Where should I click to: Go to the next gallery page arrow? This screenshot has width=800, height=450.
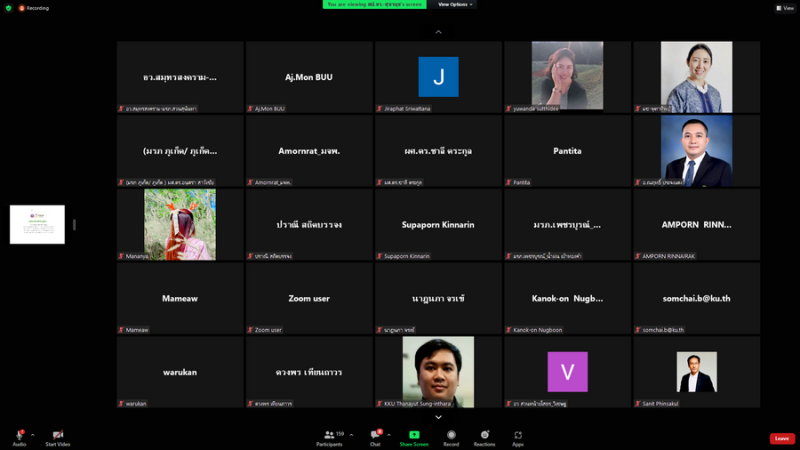pos(438,417)
